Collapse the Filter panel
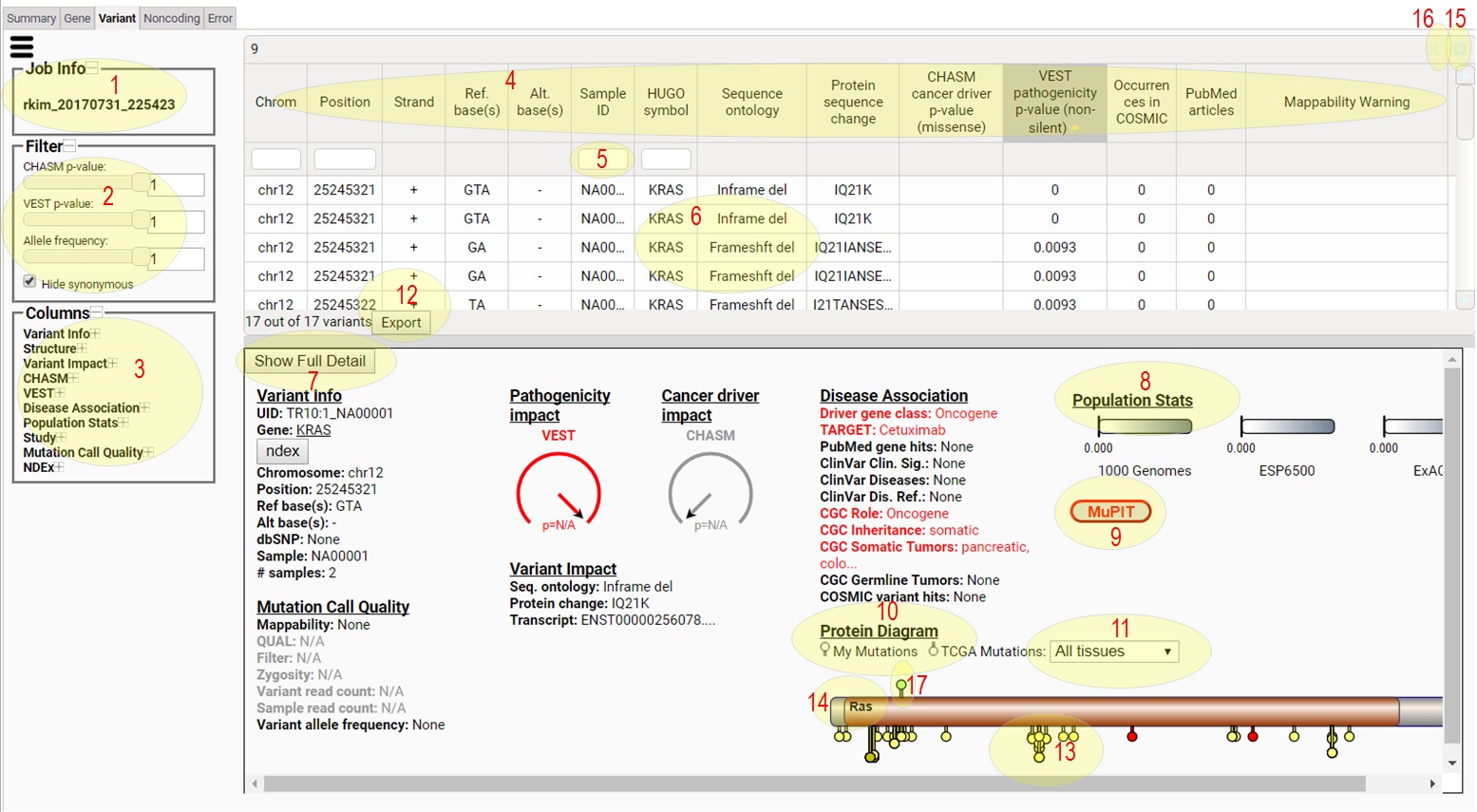1477x812 pixels. 69,145
